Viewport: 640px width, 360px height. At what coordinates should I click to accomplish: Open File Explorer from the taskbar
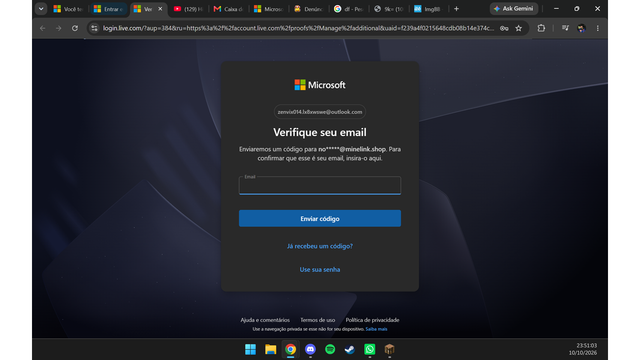270,349
